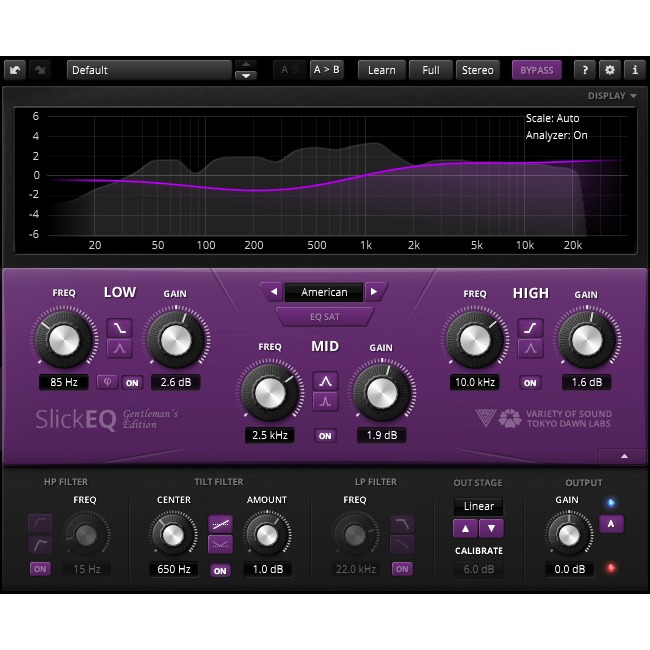Toggle the tilt filter ON switch
The image size is (650, 650).
[x=220, y=570]
